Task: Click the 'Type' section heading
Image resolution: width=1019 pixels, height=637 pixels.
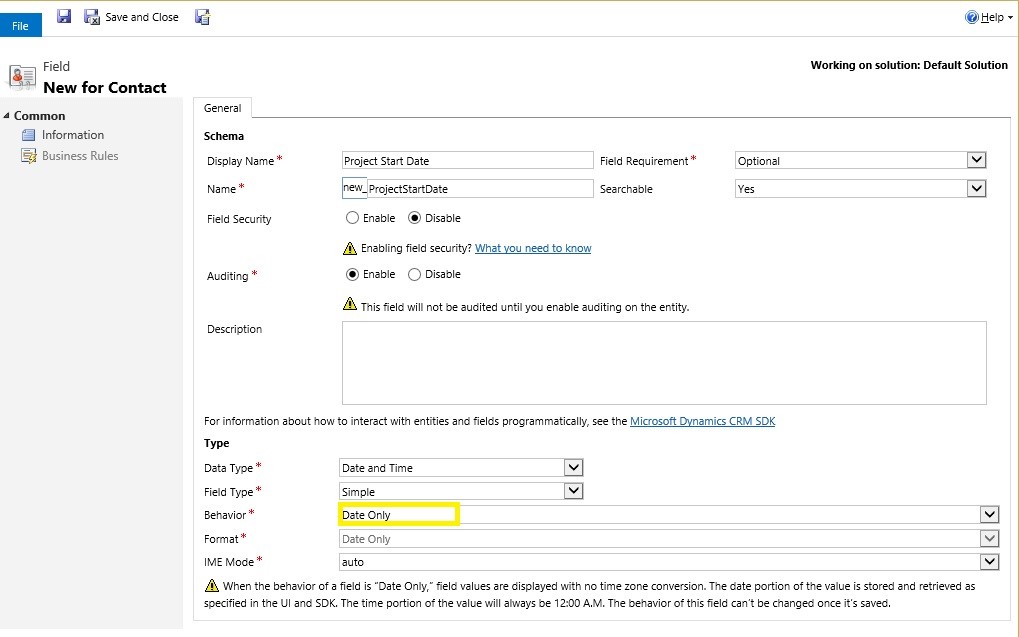Action: point(216,443)
